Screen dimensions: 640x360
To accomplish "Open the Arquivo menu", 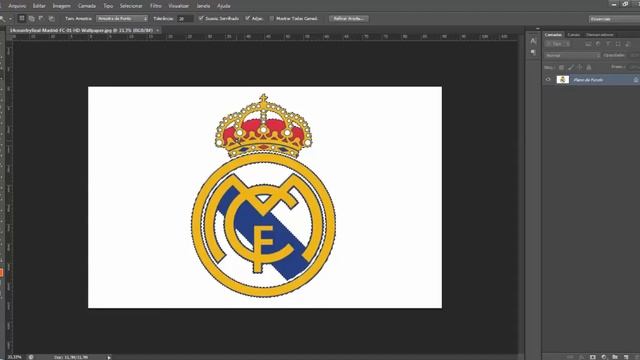I will coord(17,6).
